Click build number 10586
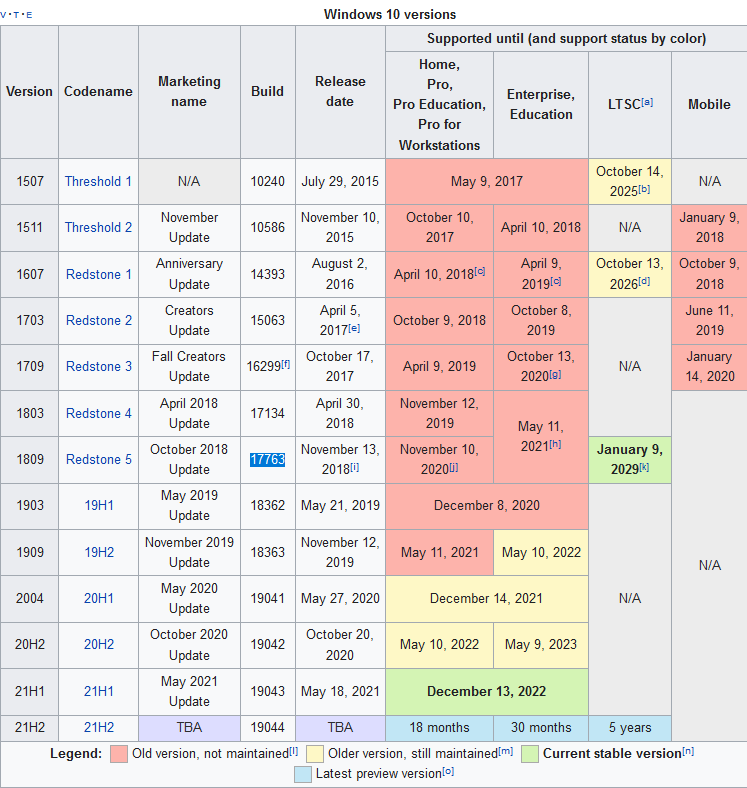Screen dimensions: 747x788 (x=267, y=227)
